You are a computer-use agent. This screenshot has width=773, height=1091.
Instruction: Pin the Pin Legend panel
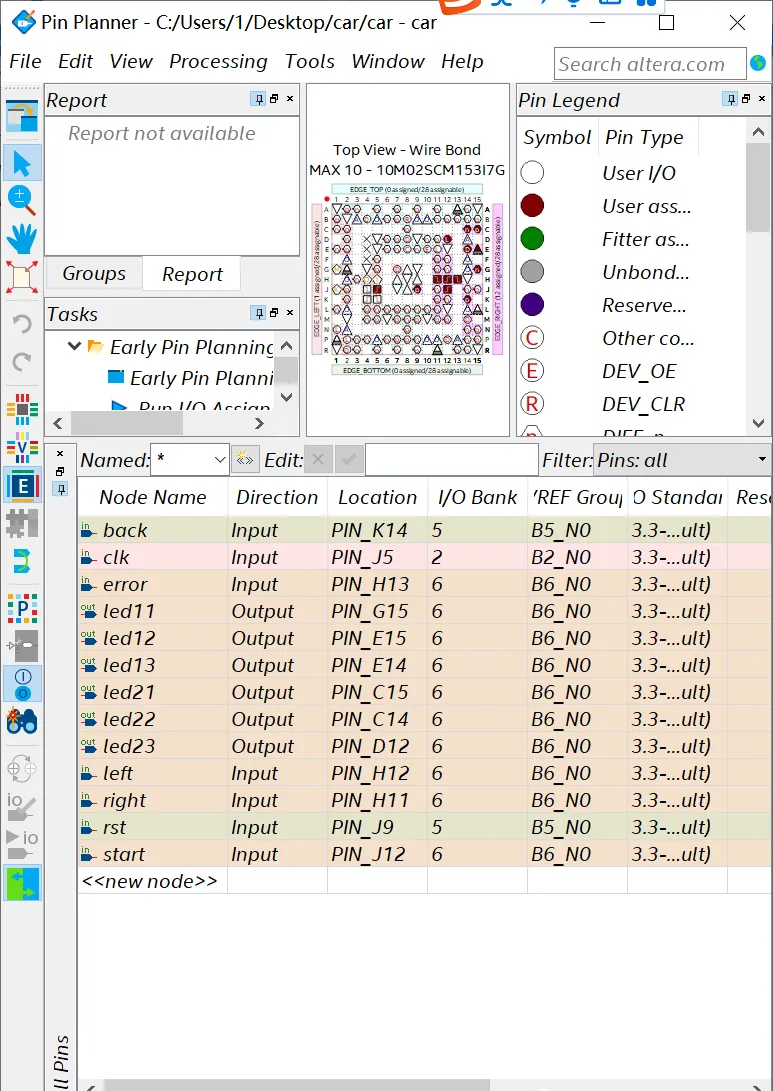click(730, 99)
